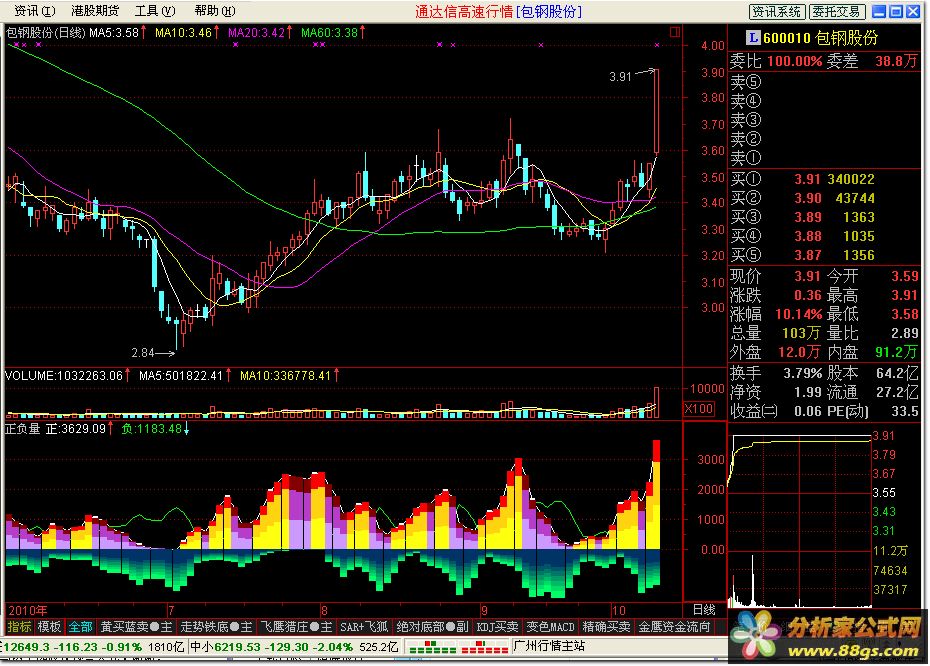Switch to KDJ买卖 indicator tab
The image size is (930, 666).
coord(497,626)
